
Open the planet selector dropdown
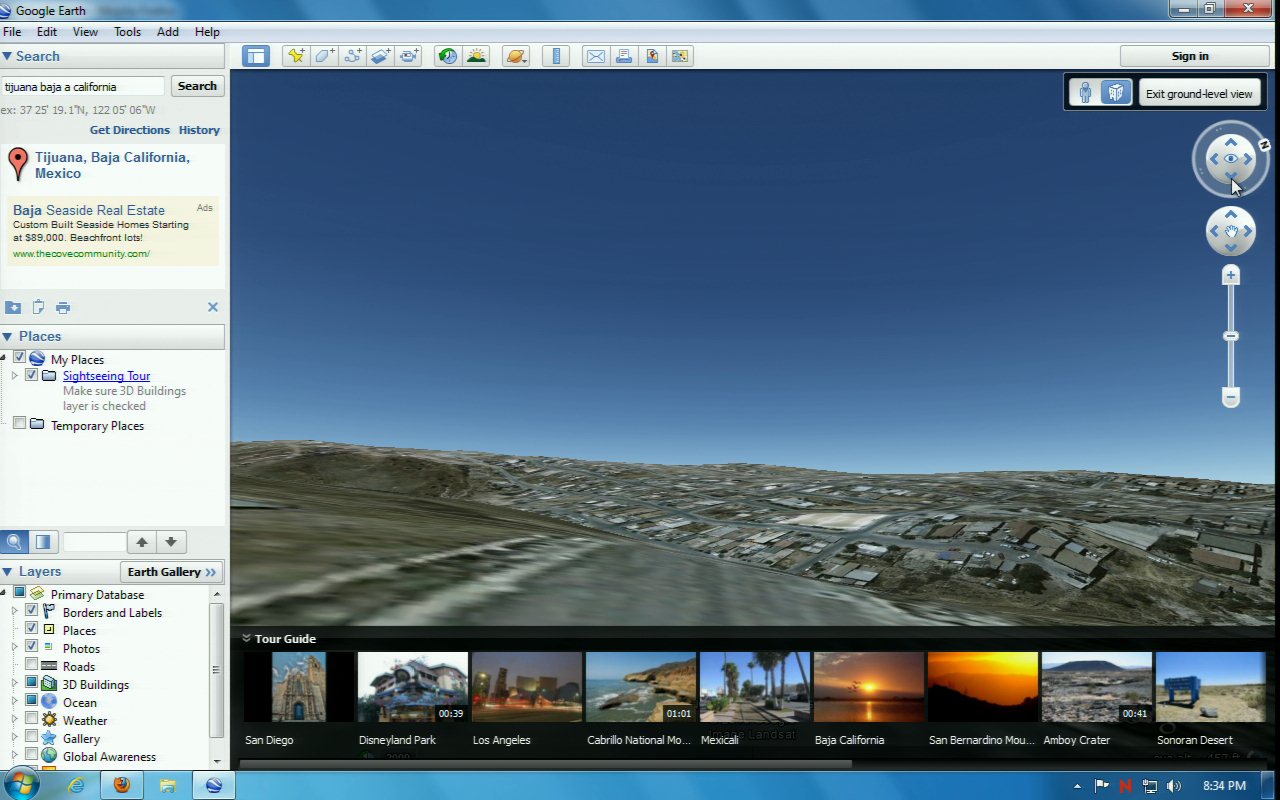pos(516,56)
